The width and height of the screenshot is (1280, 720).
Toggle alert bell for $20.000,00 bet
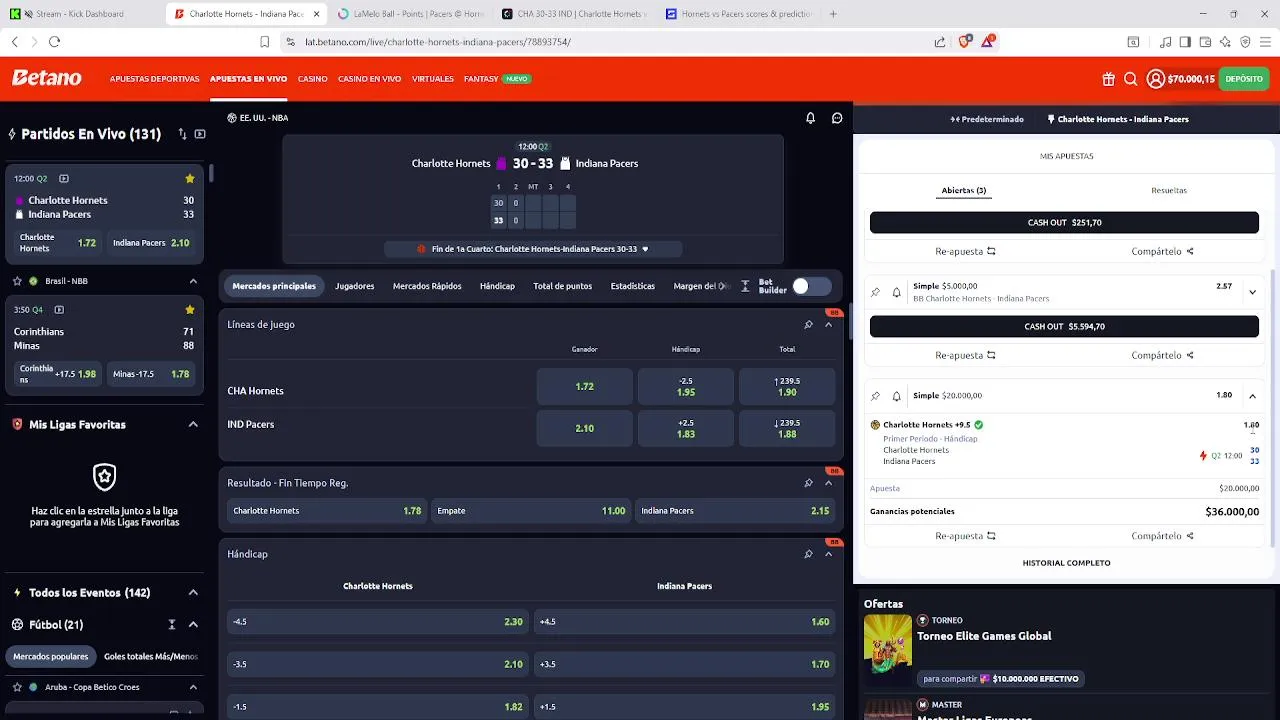(x=896, y=396)
